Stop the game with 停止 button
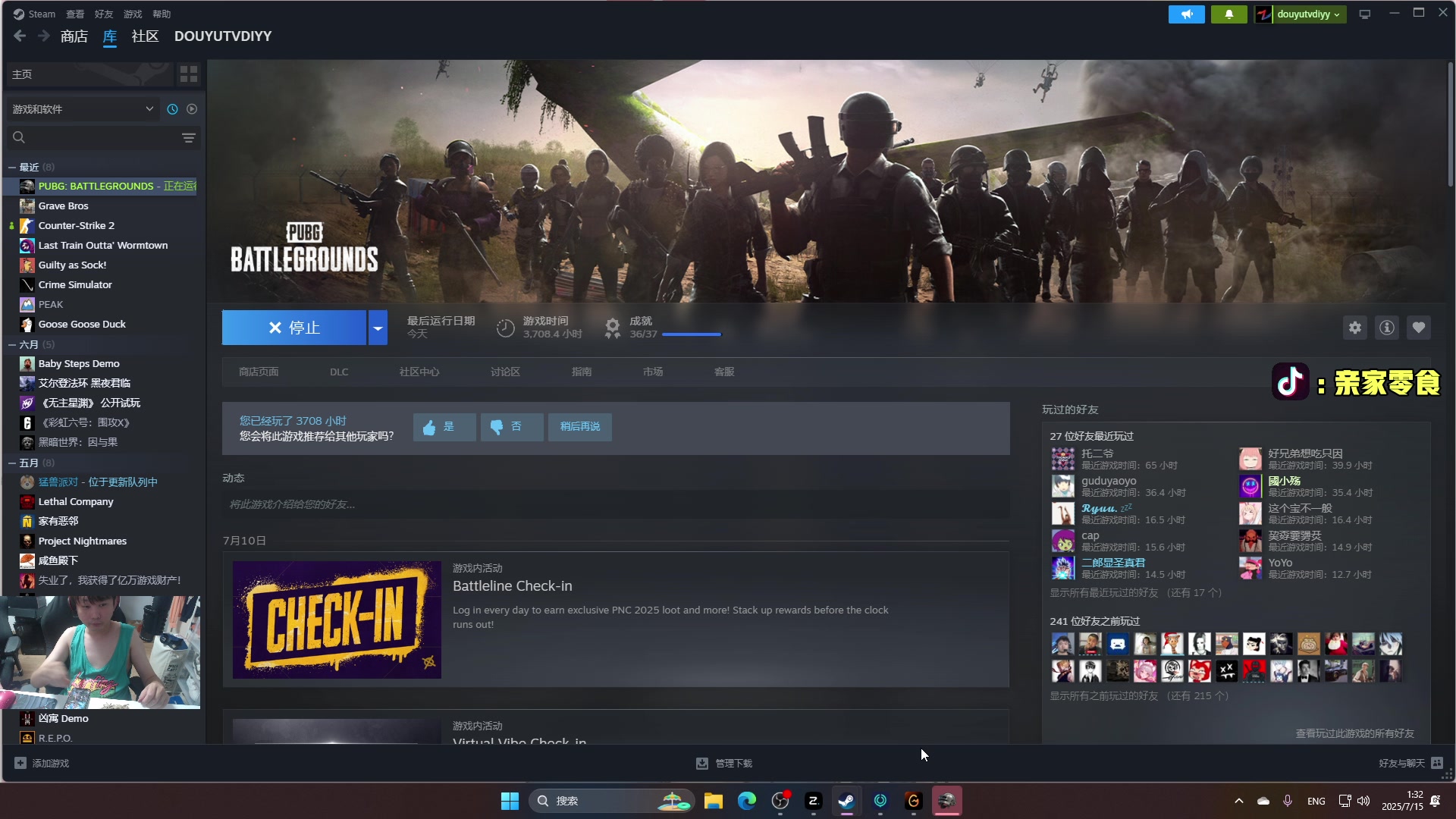Image resolution: width=1456 pixels, height=819 pixels. click(x=294, y=328)
